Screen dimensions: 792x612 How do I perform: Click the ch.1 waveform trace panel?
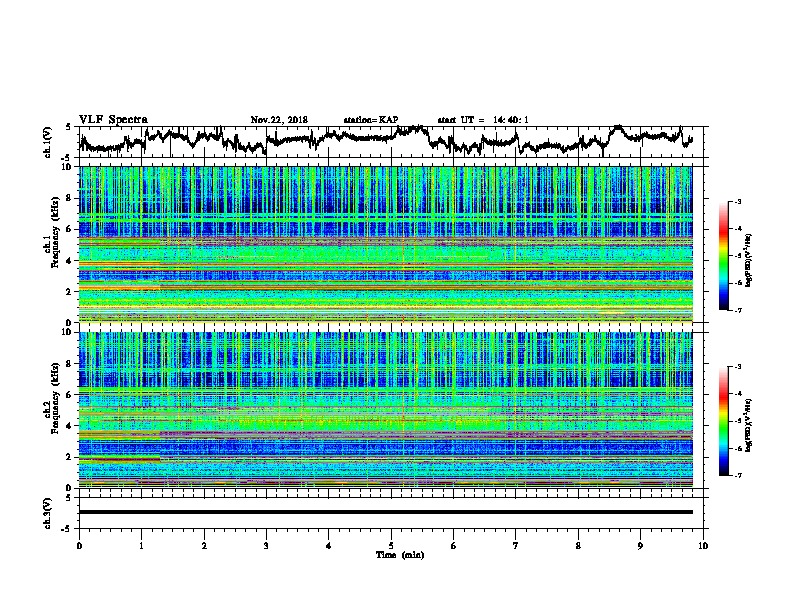pos(393,142)
